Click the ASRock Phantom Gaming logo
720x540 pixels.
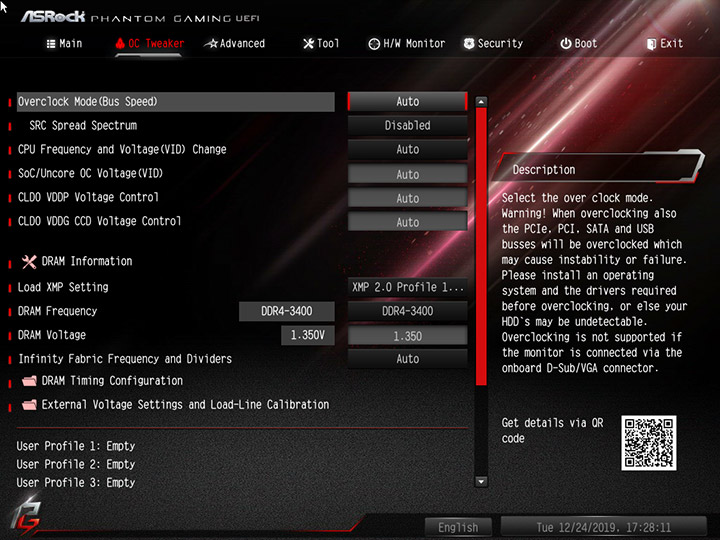pos(140,17)
